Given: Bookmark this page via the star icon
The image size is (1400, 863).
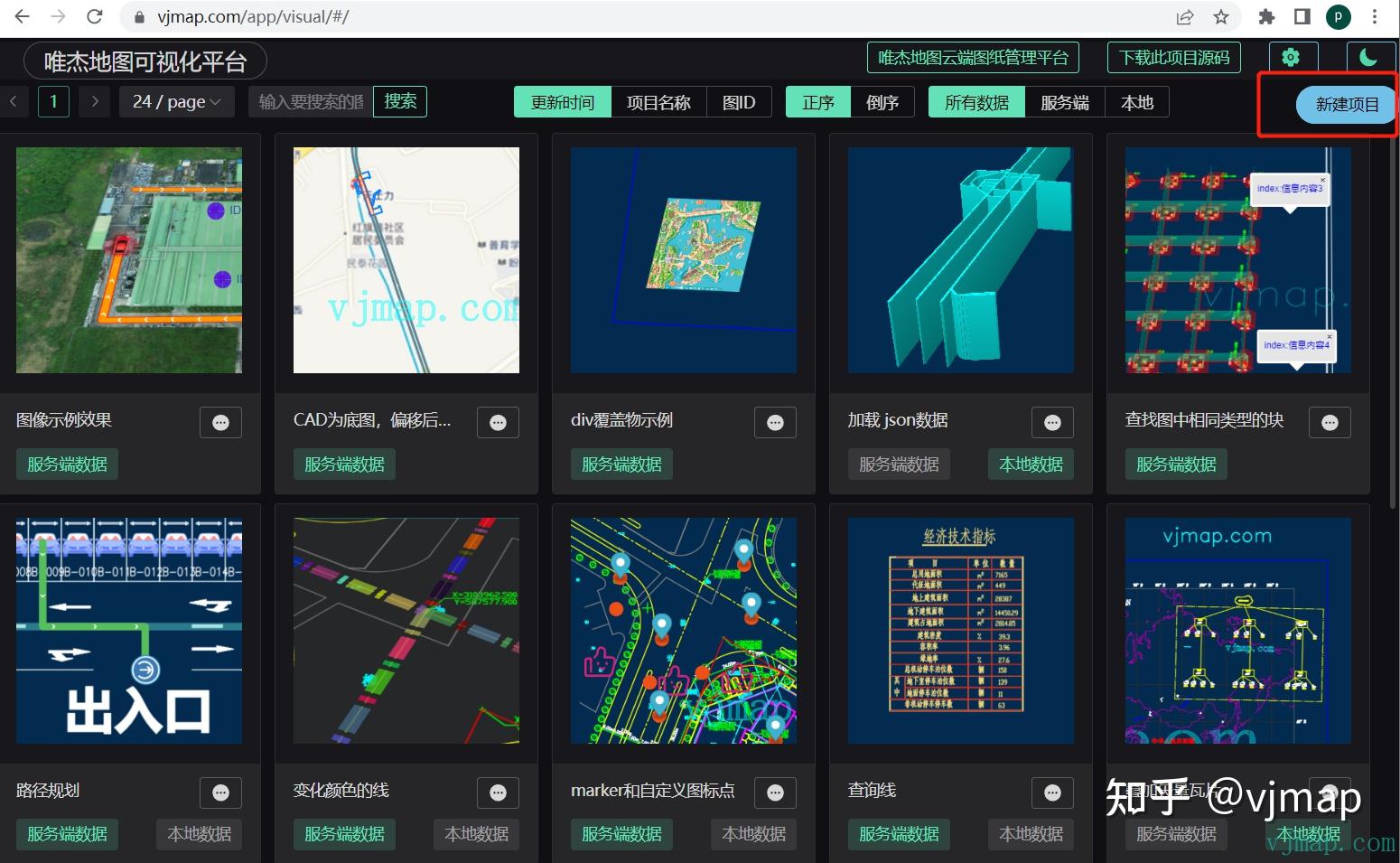Looking at the screenshot, I should point(1220,16).
